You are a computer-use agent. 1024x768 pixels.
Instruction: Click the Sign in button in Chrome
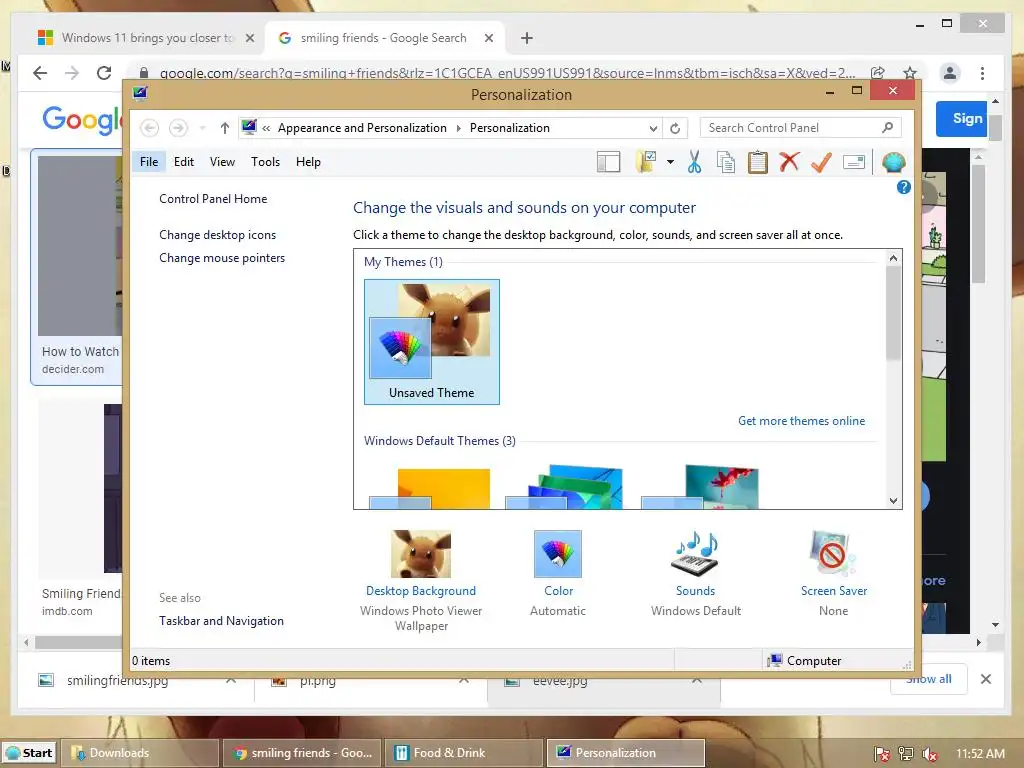pyautogui.click(x=961, y=118)
